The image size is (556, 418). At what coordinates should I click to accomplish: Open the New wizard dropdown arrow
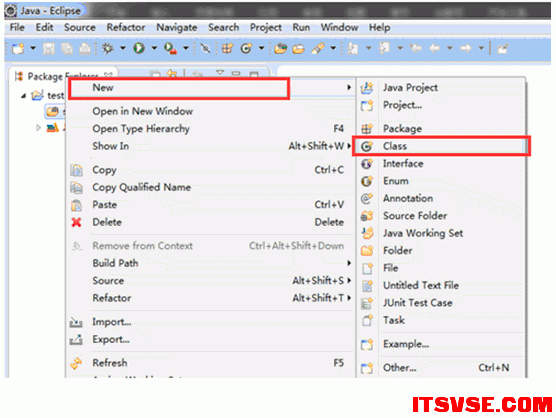[x=33, y=48]
